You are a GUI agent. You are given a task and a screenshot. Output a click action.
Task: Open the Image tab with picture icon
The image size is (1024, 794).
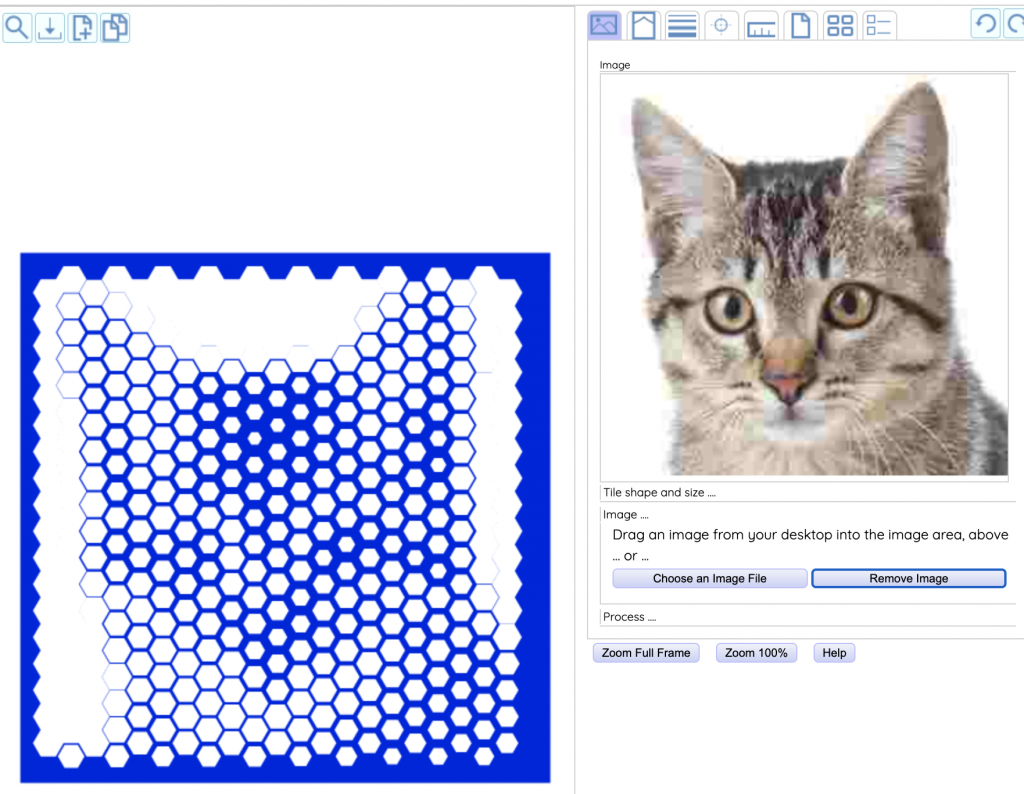tap(603, 25)
